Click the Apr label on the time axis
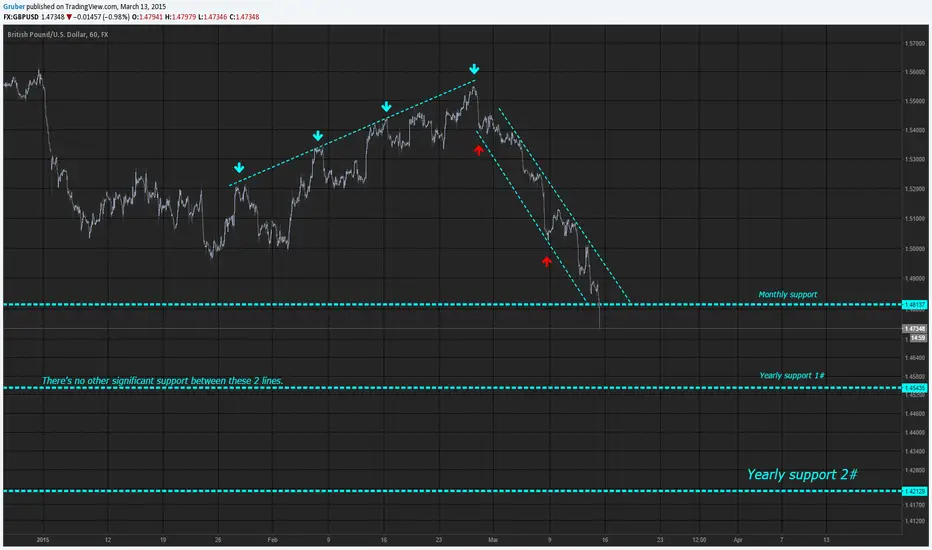The width and height of the screenshot is (932, 550). pos(738,540)
